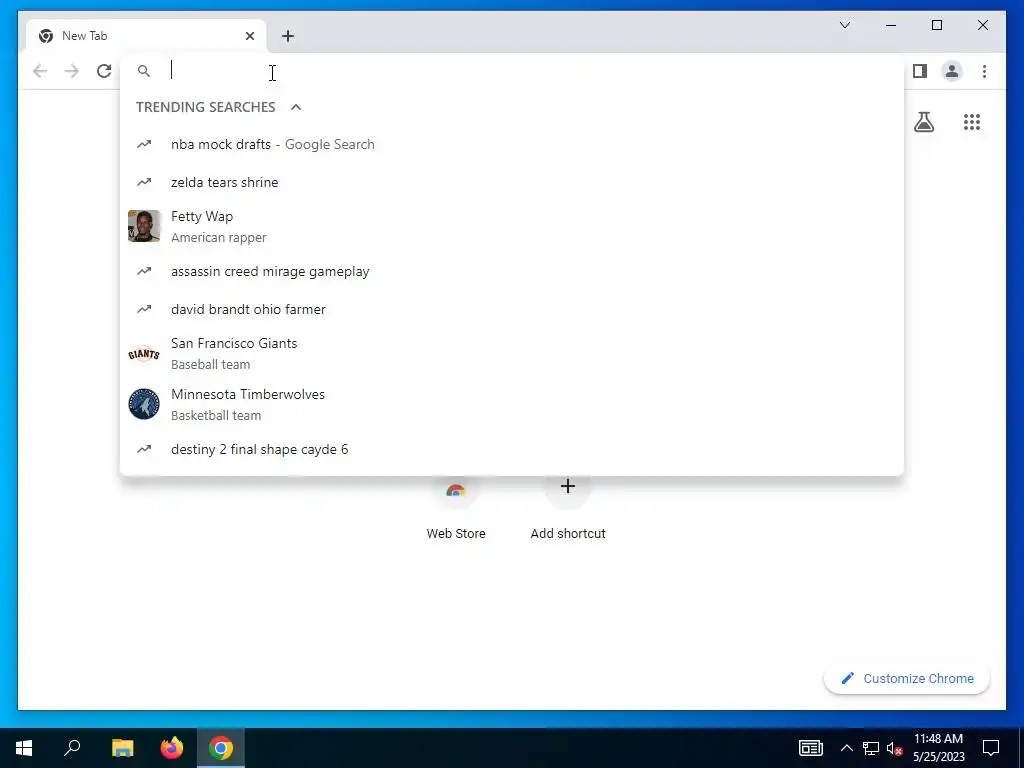The image size is (1024, 768).
Task: Open the tab search chevron
Action: point(845,25)
